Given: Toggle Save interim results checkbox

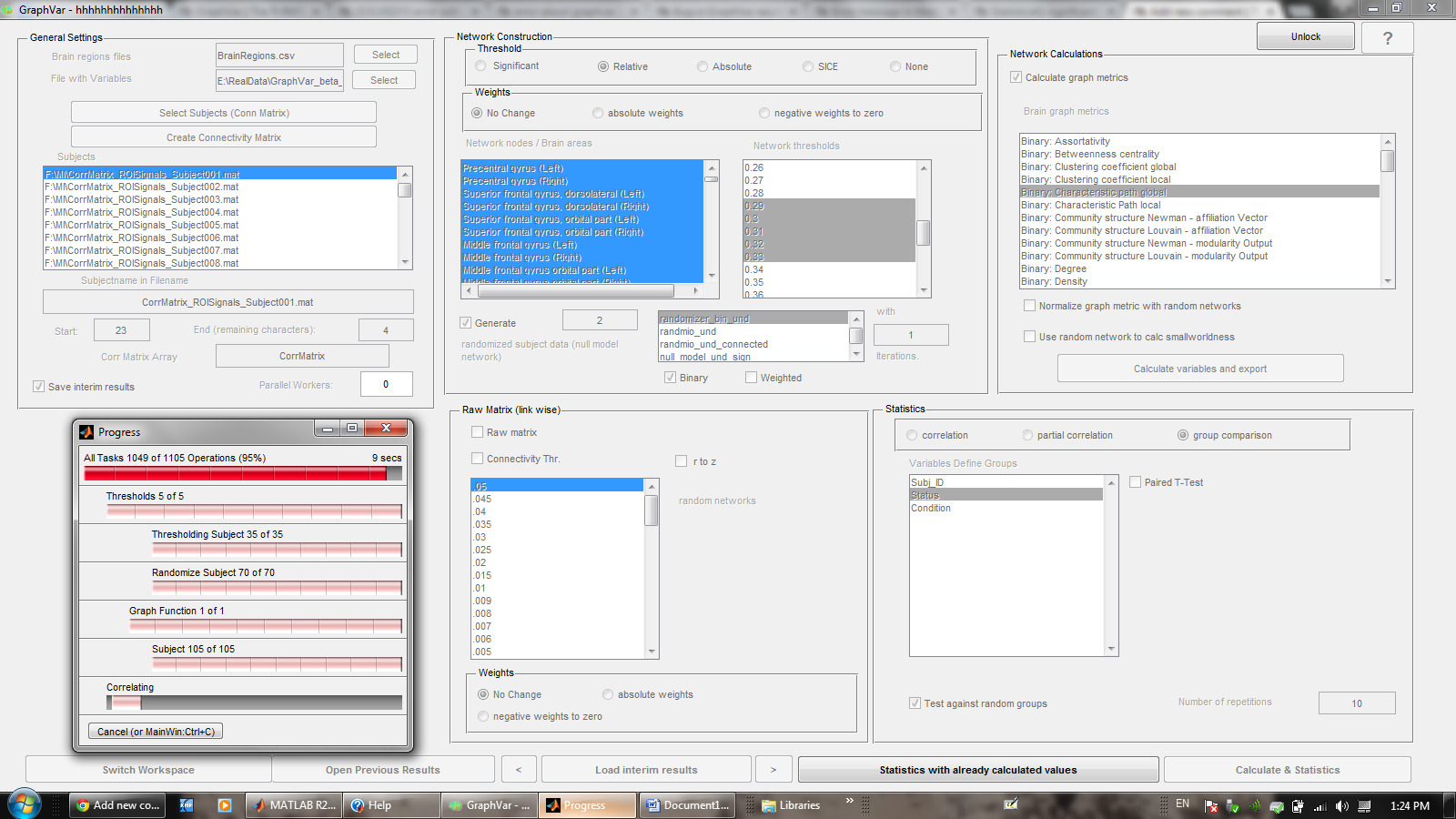Looking at the screenshot, I should click(38, 387).
